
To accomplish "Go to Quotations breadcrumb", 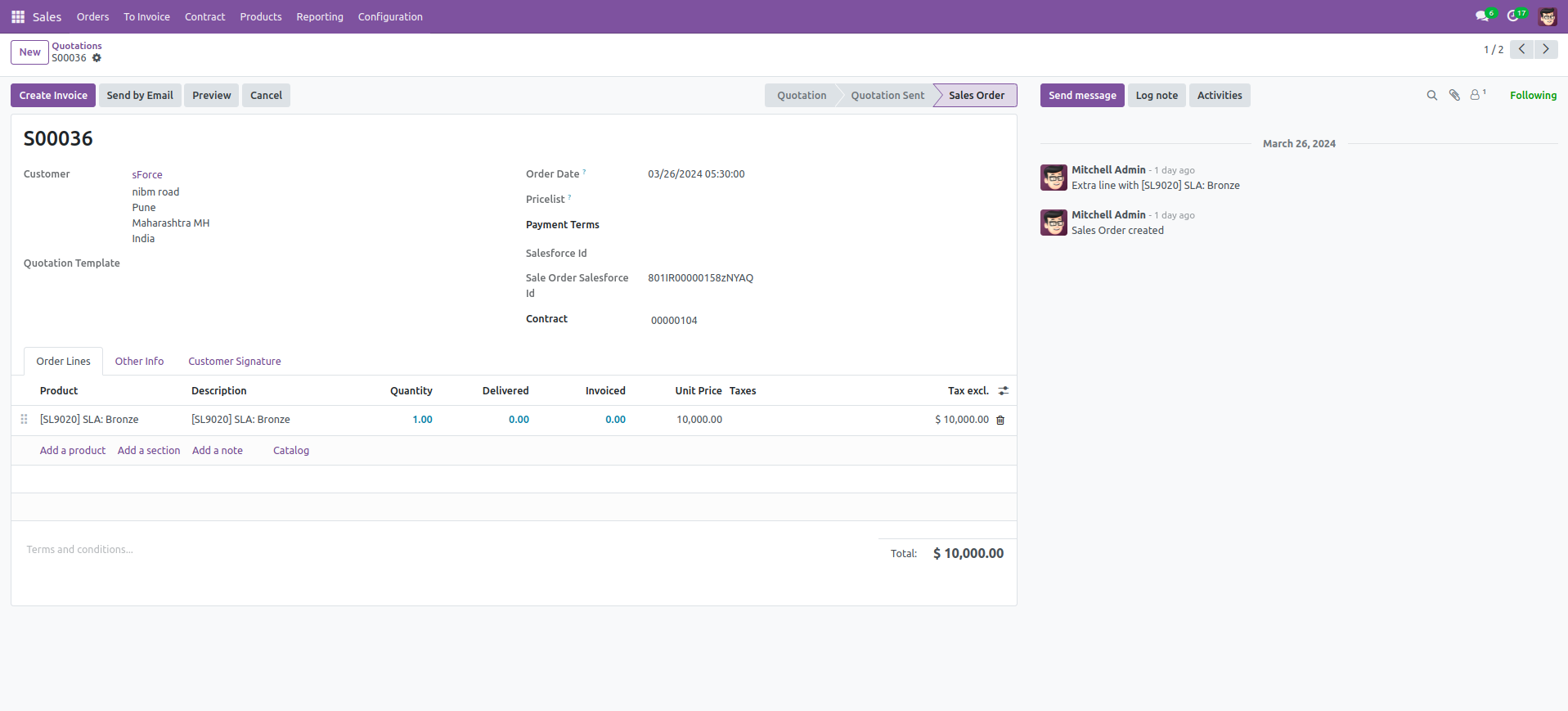I will (77, 46).
